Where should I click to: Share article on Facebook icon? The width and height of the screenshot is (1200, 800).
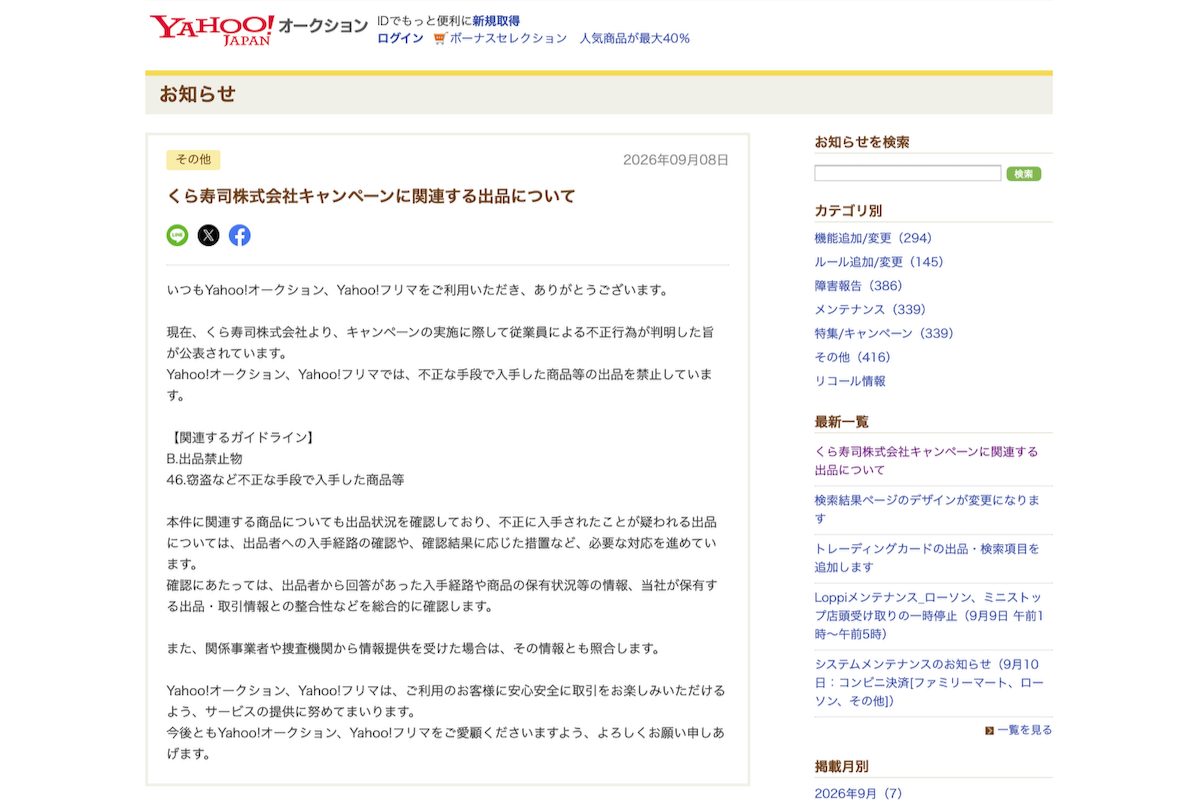(x=239, y=235)
